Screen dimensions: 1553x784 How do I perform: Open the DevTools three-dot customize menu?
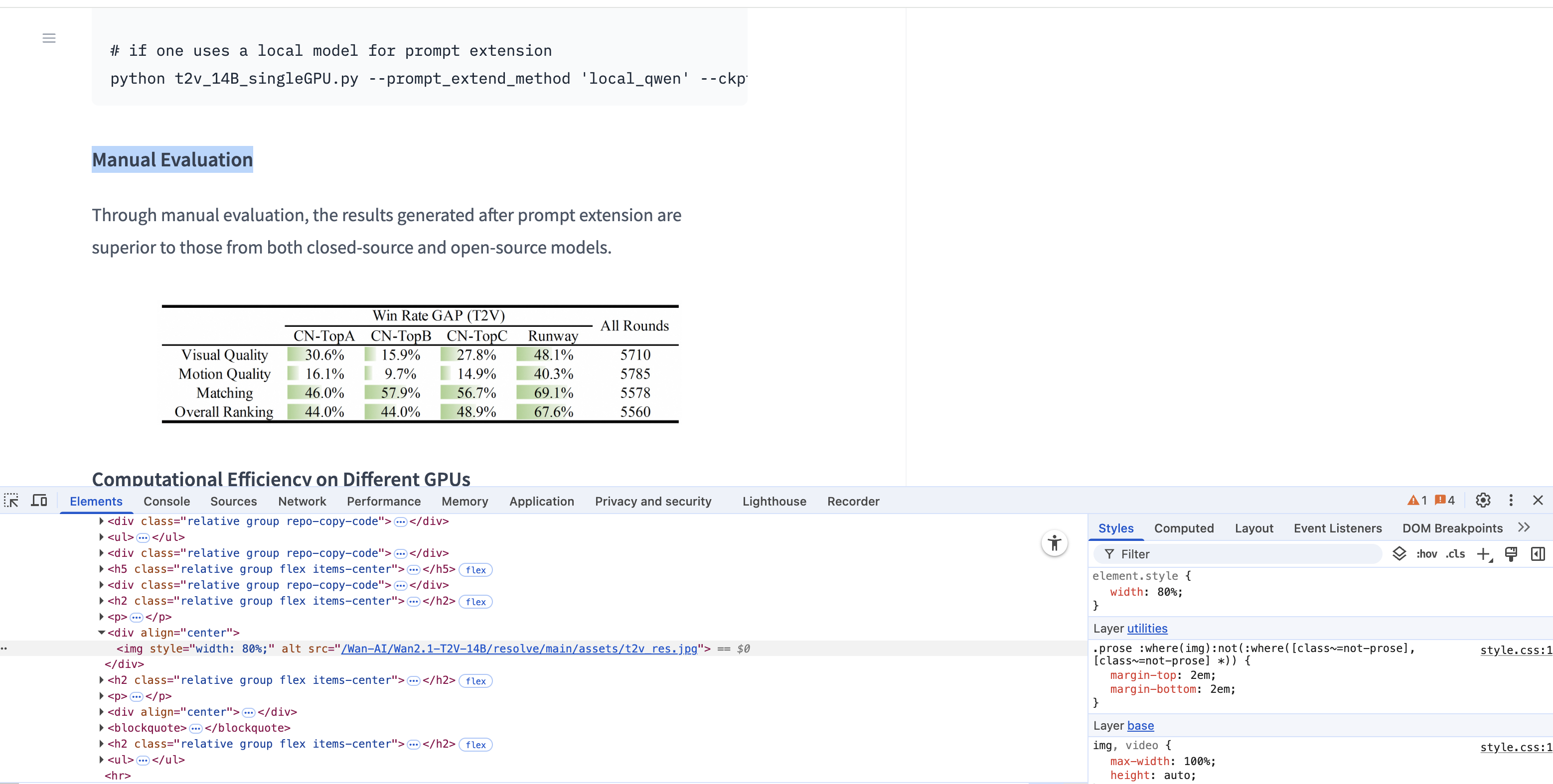click(1510, 500)
